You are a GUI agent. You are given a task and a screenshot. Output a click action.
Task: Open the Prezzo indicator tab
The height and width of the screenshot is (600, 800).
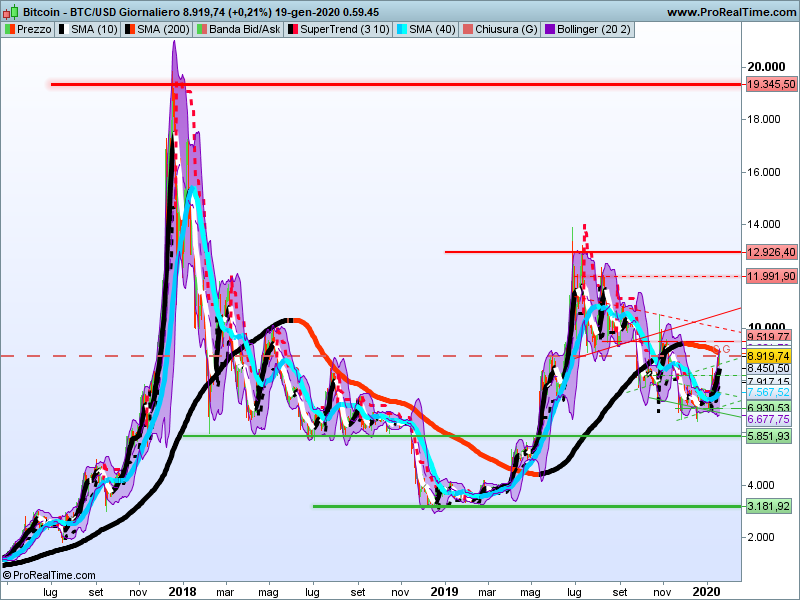coord(34,30)
